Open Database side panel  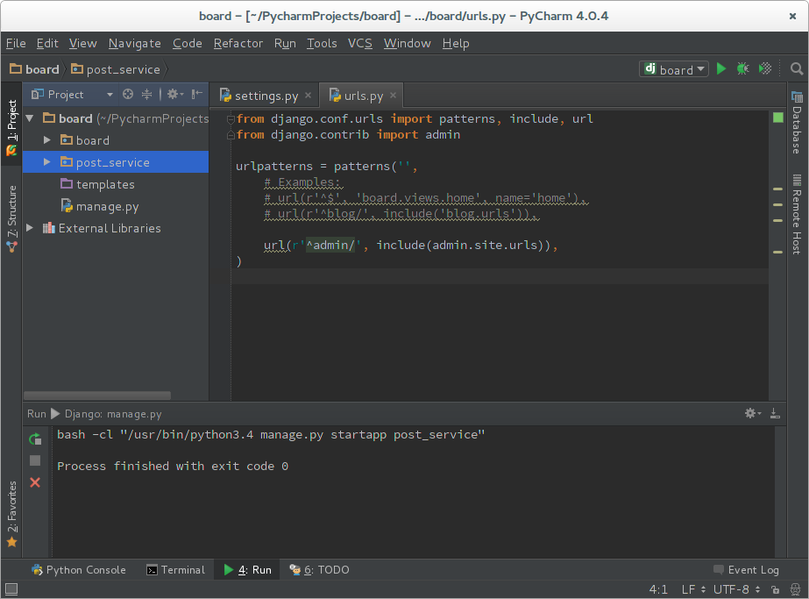(797, 123)
